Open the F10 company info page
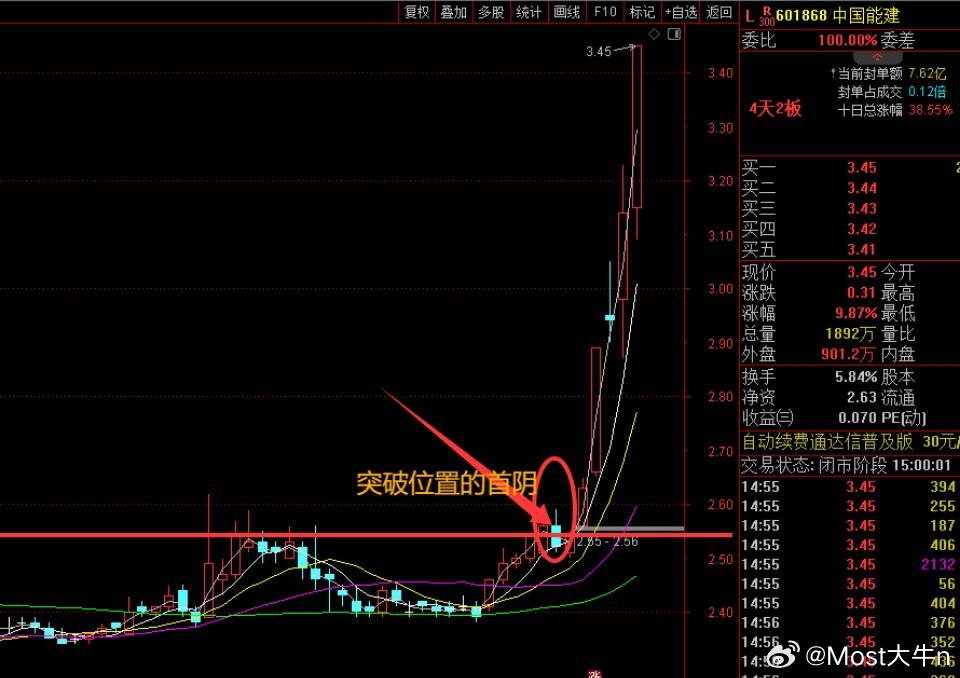The height and width of the screenshot is (678, 960). (605, 12)
